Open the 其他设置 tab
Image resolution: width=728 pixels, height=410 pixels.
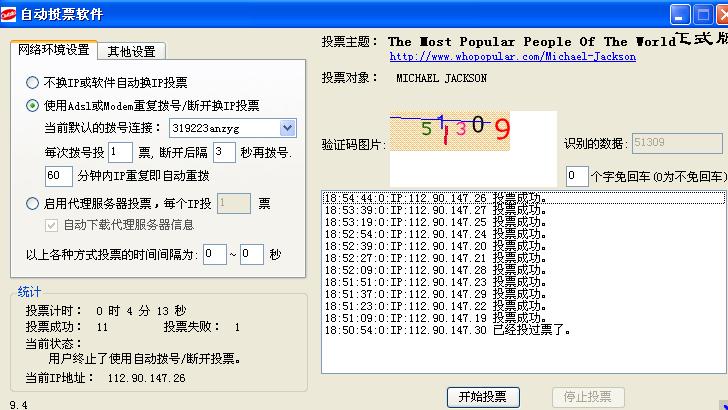point(131,51)
